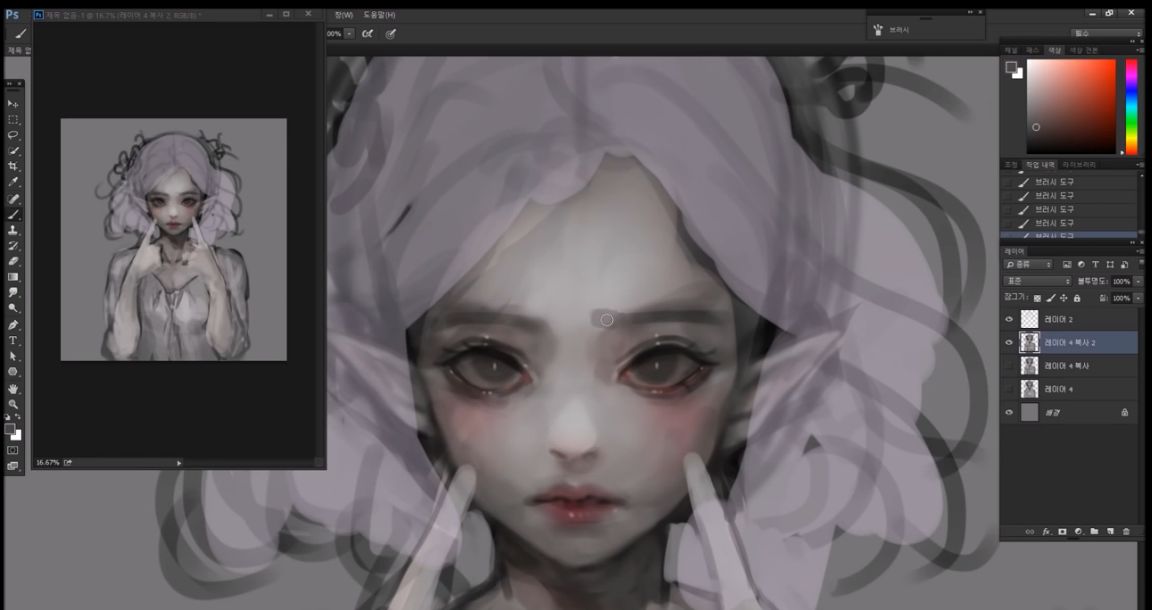1152x610 pixels.
Task: Select the Lasso tool
Action: [13, 132]
